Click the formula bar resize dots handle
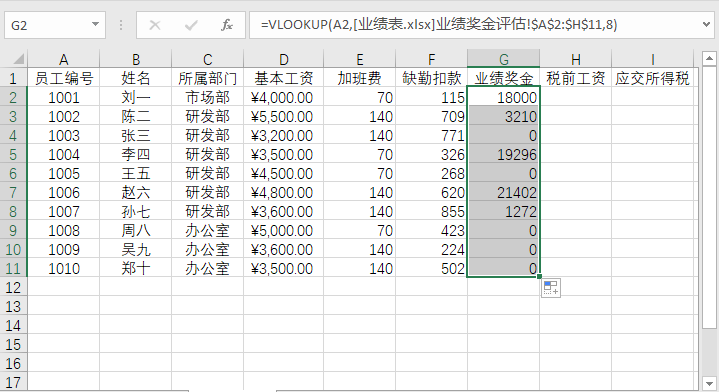 click(x=121, y=25)
